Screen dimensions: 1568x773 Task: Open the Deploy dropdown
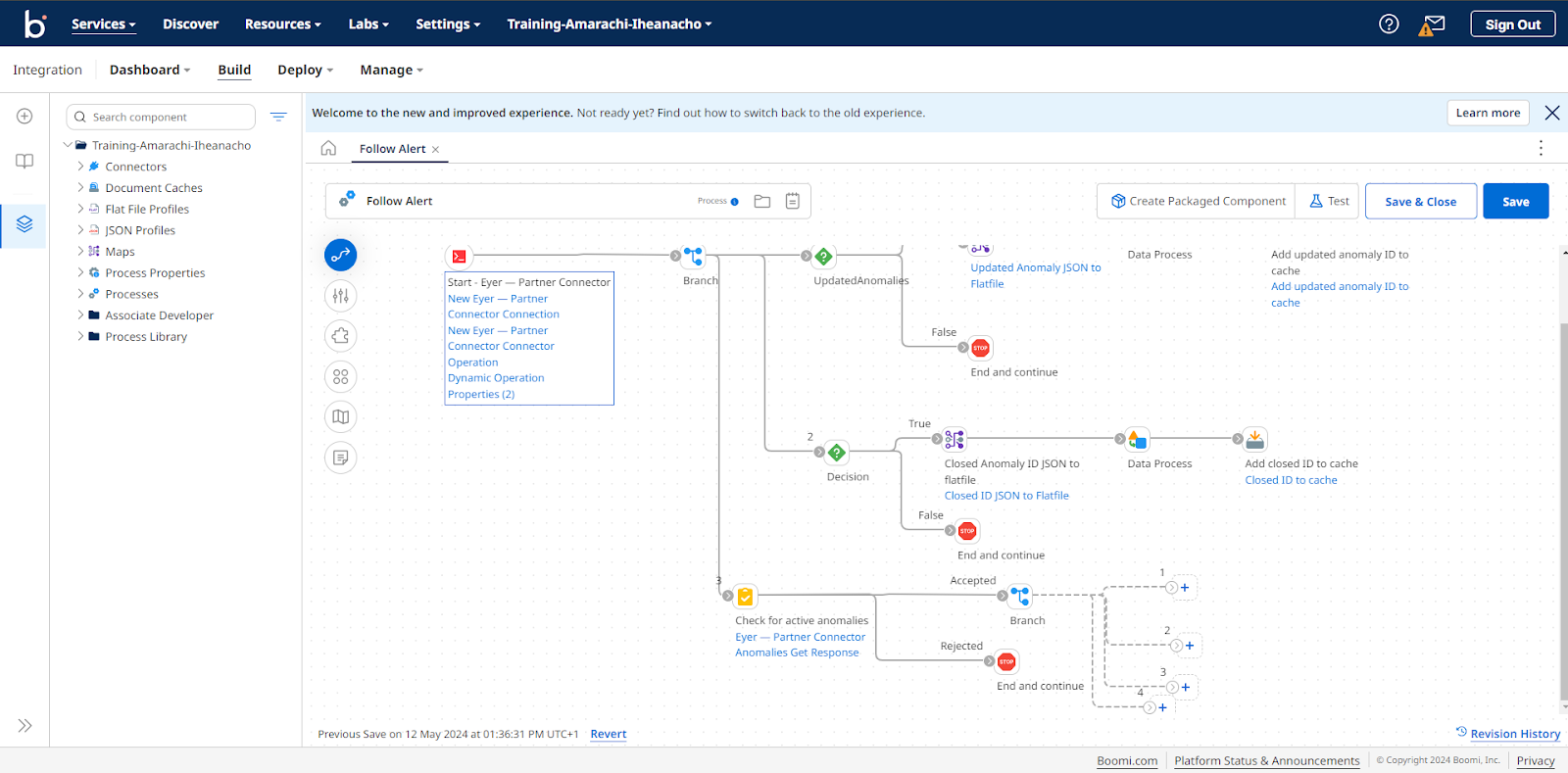click(x=306, y=70)
